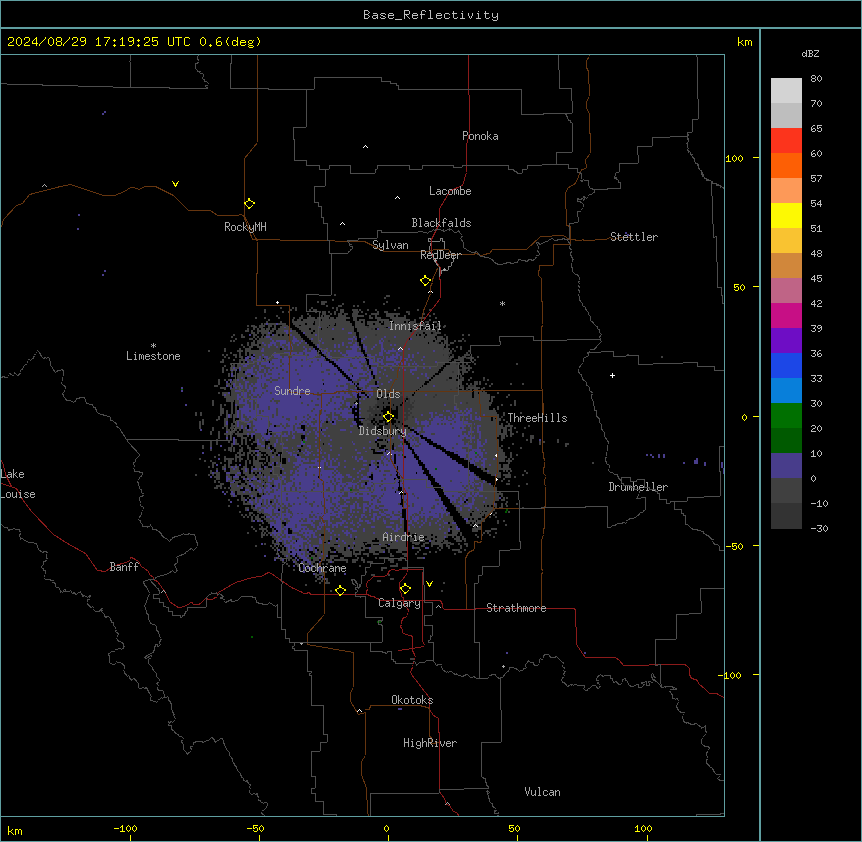The image size is (862, 842).
Task: Click the Sundre town label
Action: click(x=292, y=391)
